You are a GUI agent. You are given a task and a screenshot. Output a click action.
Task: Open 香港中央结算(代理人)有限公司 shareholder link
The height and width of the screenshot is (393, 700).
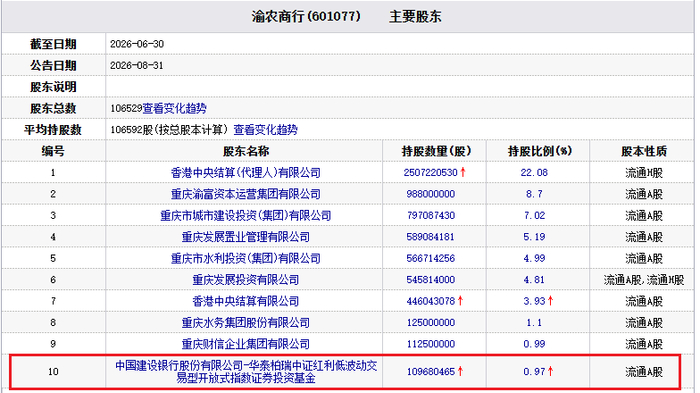[246, 173]
